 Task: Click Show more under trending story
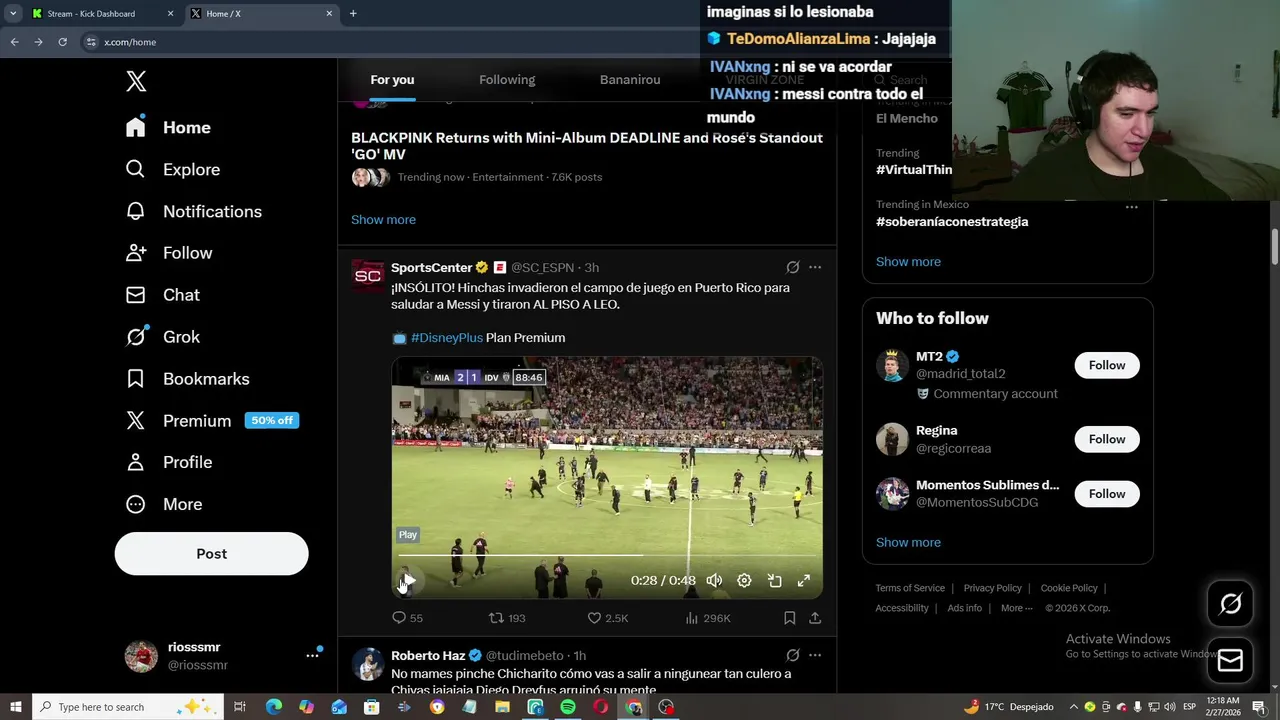point(383,219)
